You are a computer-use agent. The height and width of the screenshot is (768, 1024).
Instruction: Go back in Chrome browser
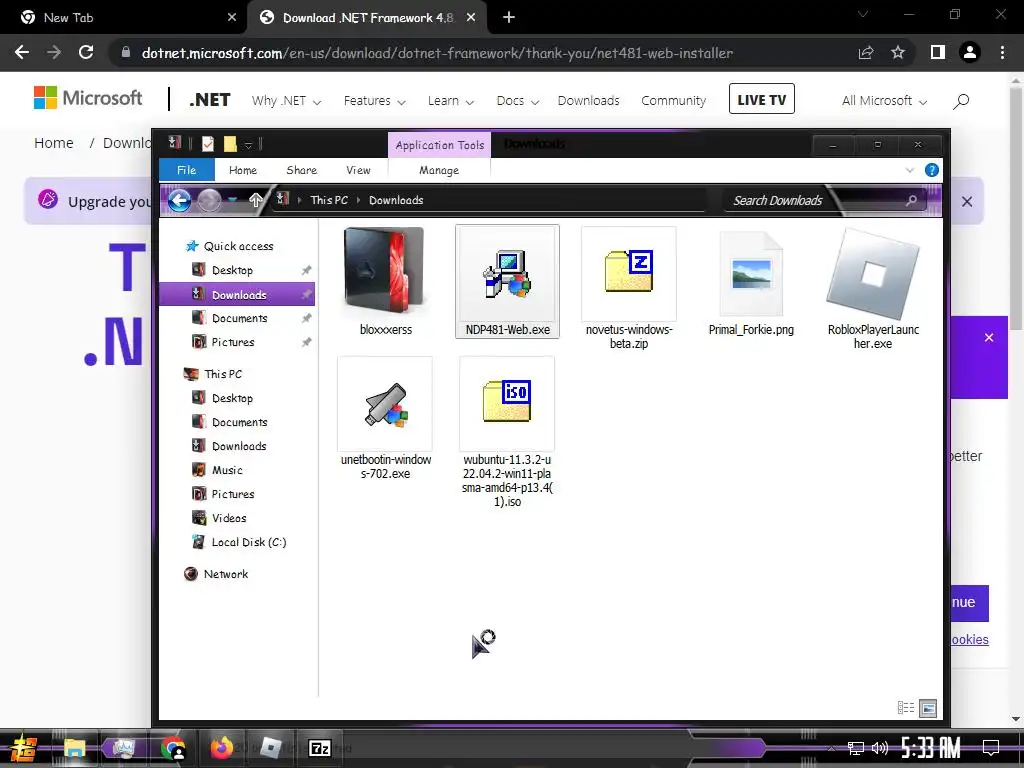pyautogui.click(x=22, y=52)
